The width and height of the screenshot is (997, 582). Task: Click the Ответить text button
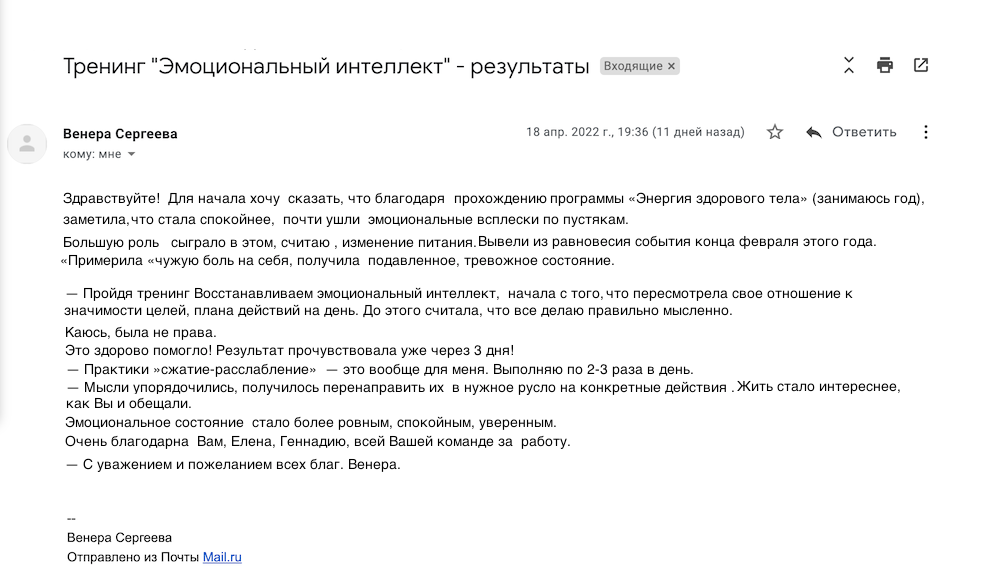pos(864,132)
